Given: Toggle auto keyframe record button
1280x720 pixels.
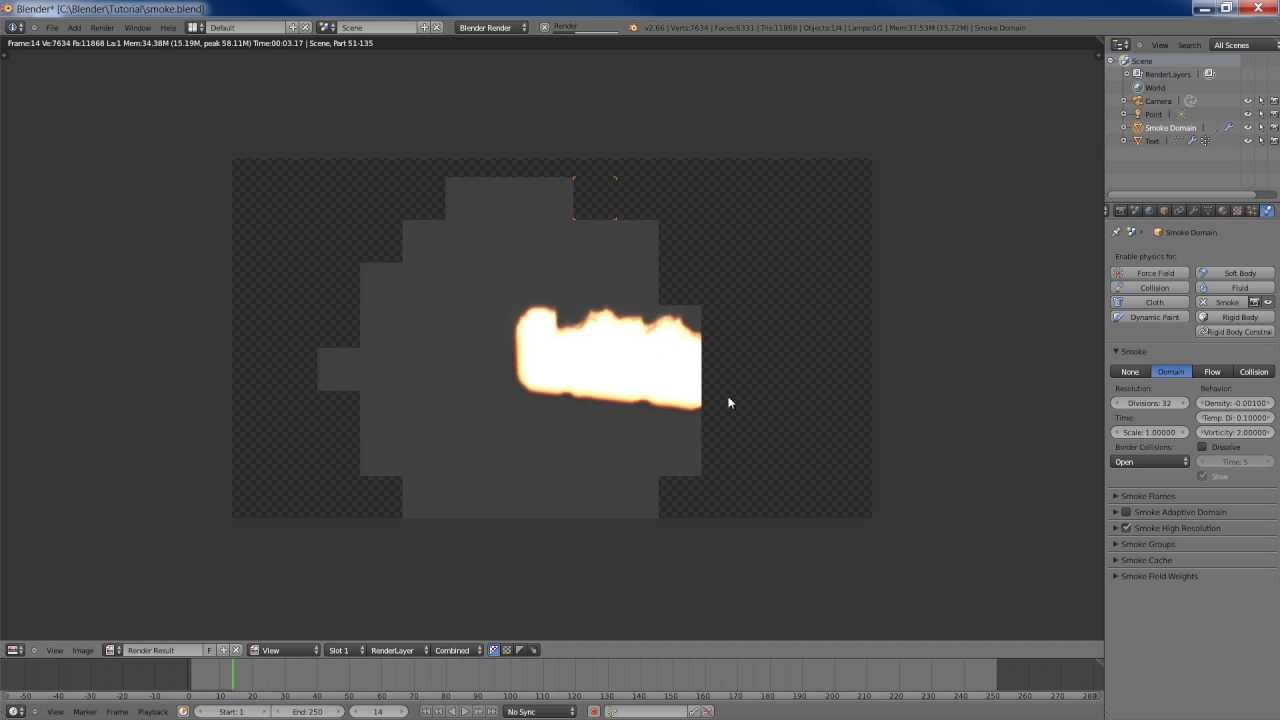Looking at the screenshot, I should [593, 712].
